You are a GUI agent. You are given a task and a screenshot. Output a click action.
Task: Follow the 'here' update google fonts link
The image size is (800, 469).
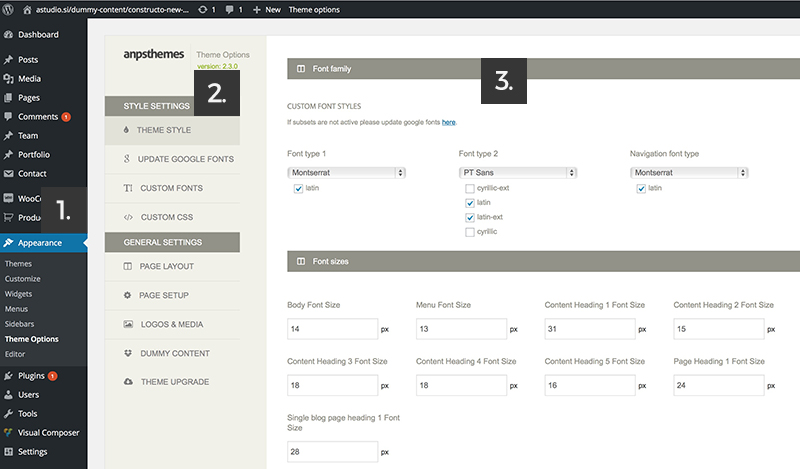point(448,122)
